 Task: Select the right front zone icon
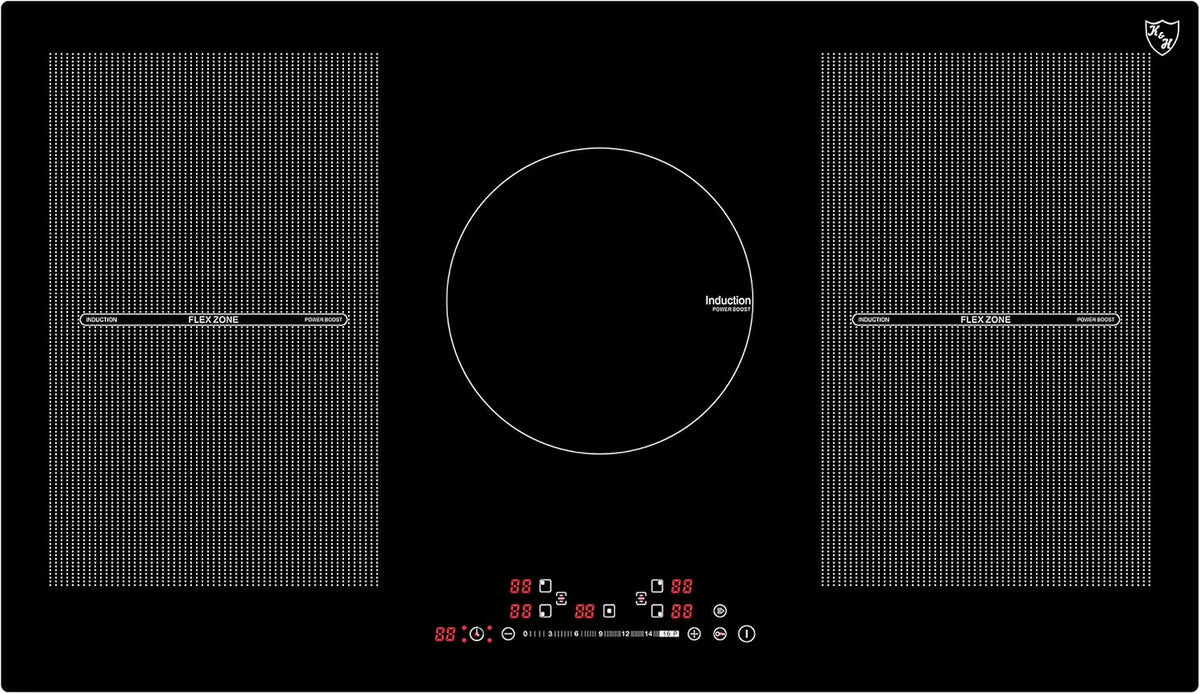657,610
